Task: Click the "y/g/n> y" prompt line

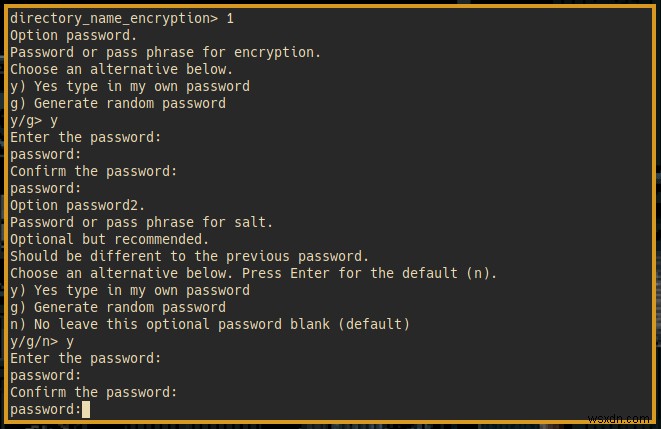Action: point(42,341)
